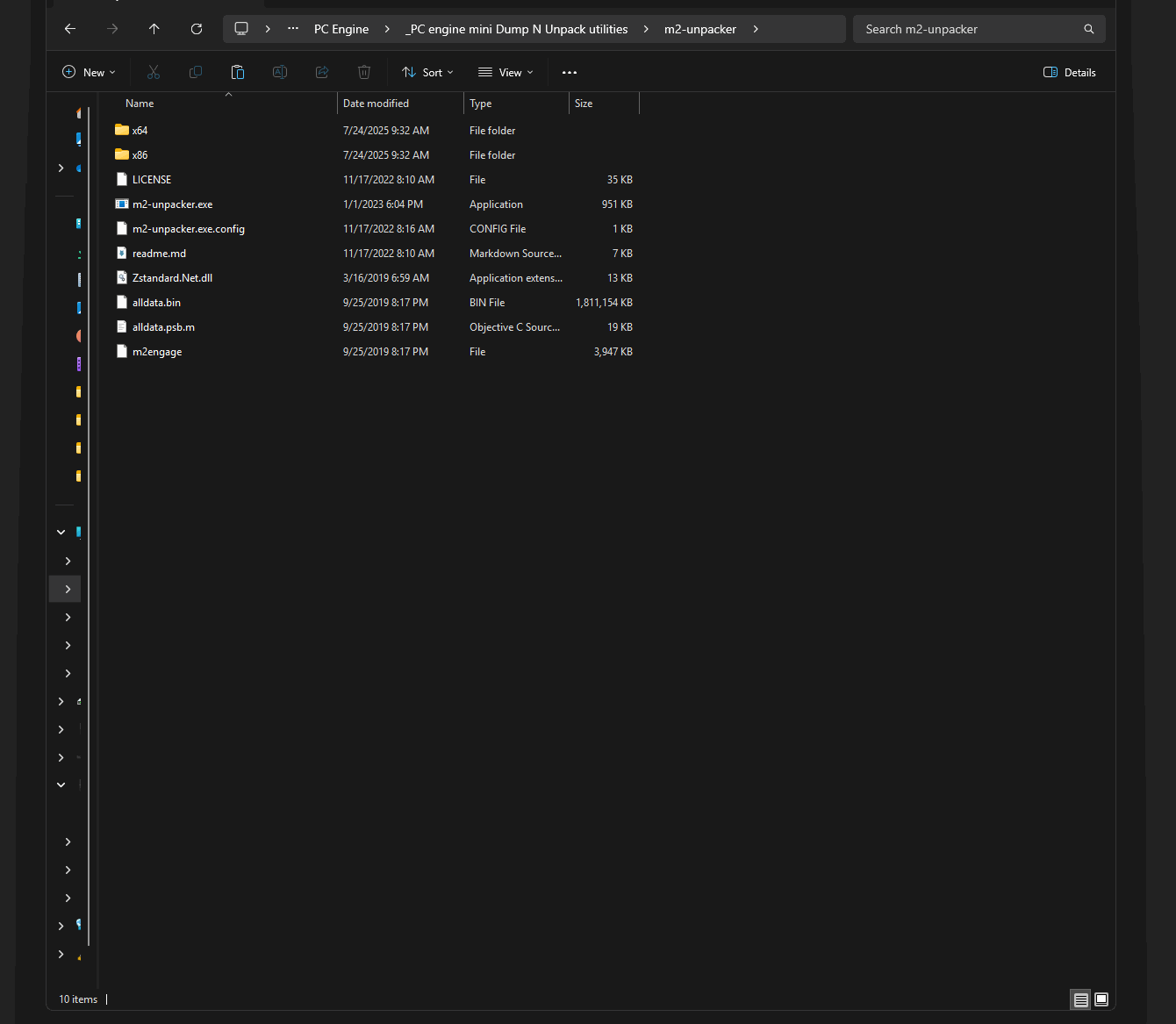Select the m2-unpacker.exe file

click(172, 204)
